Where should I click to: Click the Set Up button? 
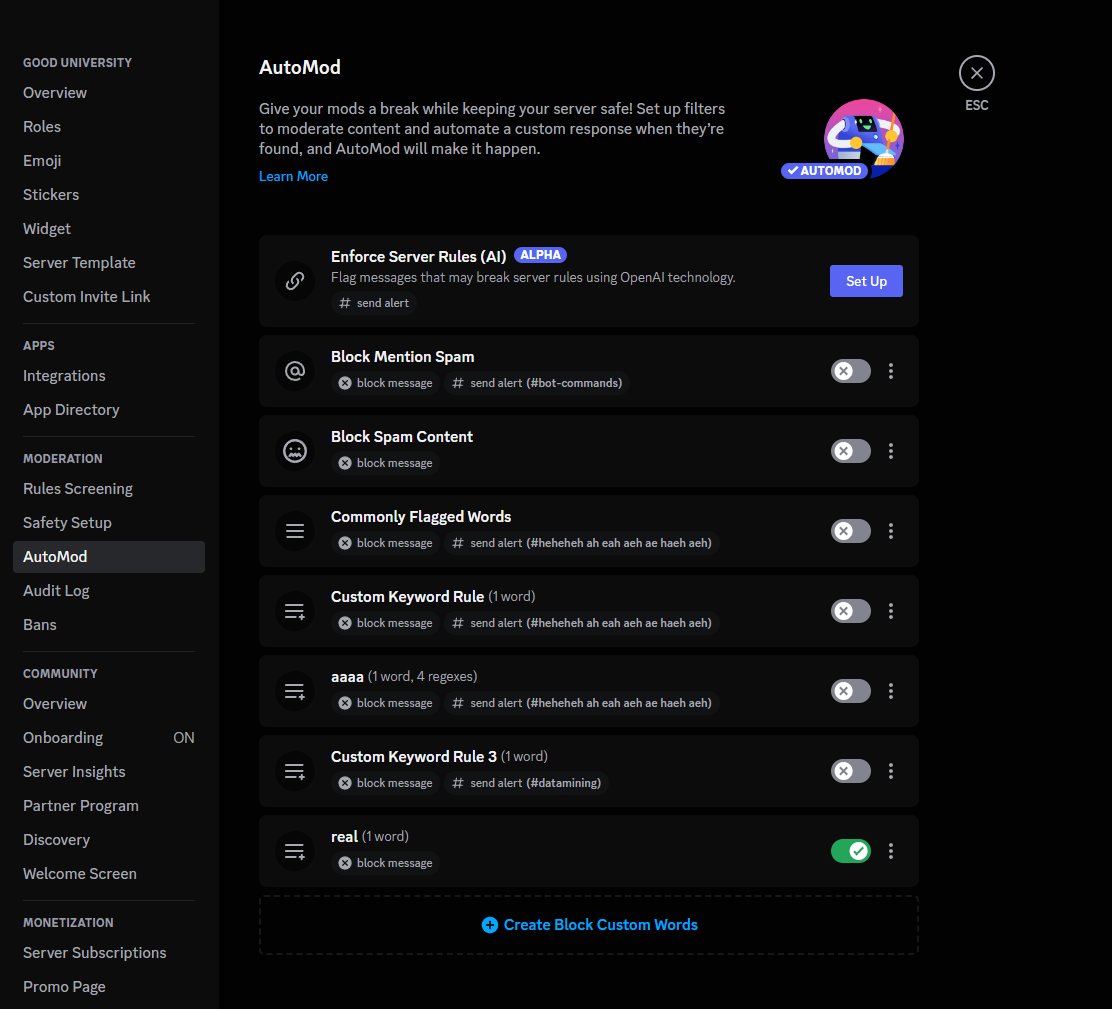[x=866, y=281]
